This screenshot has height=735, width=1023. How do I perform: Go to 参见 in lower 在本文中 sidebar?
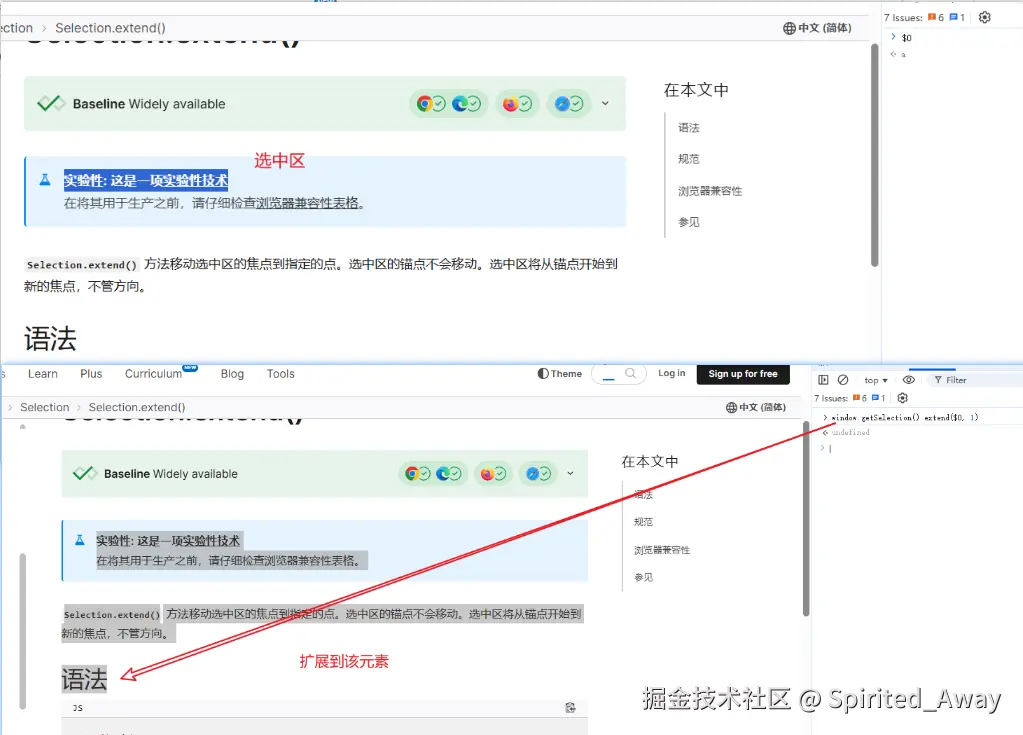click(x=643, y=577)
